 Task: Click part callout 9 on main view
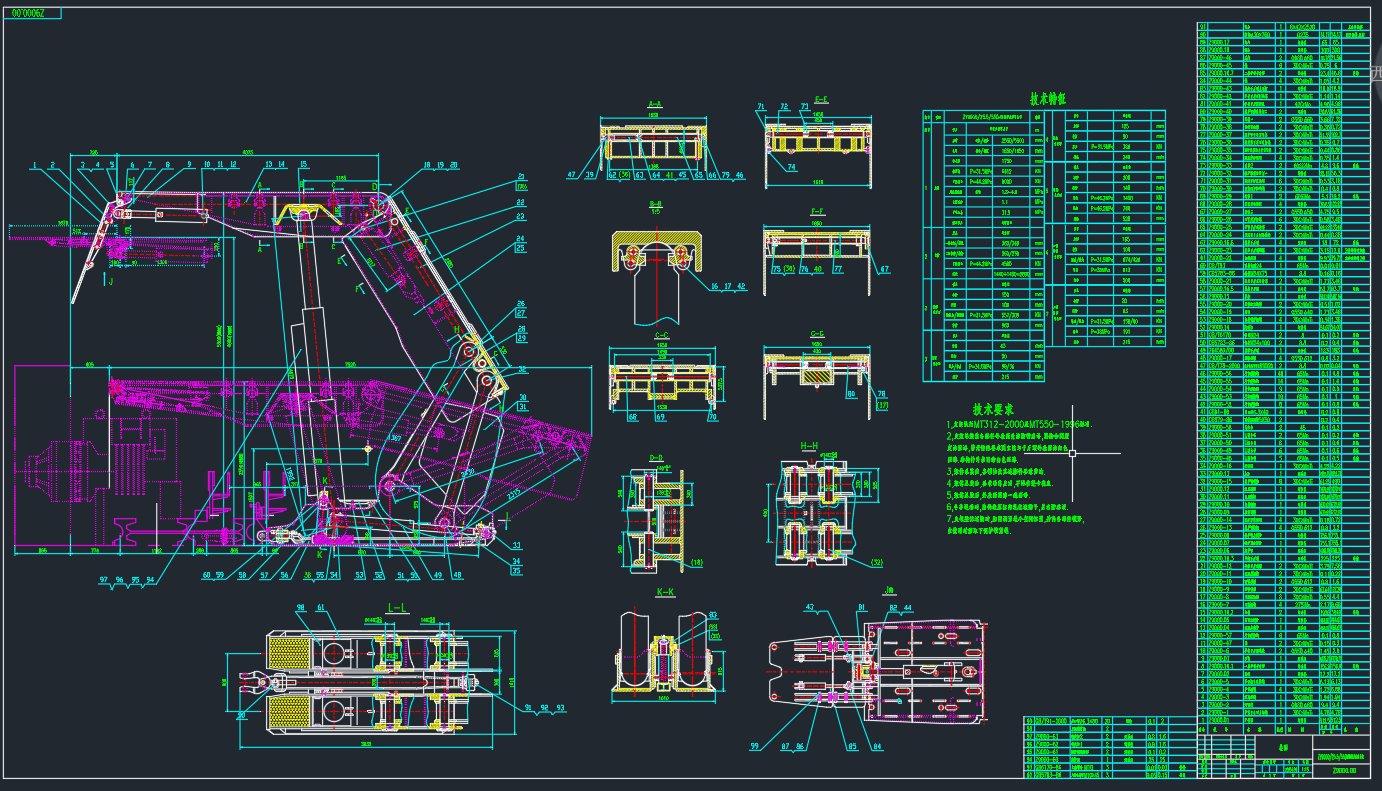(188, 164)
